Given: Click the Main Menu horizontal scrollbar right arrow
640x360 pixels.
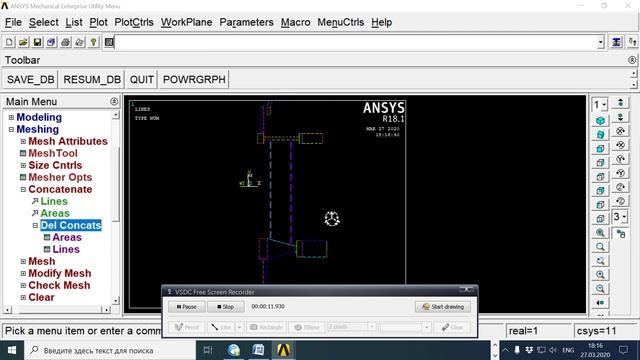Looking at the screenshot, I should [x=107, y=310].
